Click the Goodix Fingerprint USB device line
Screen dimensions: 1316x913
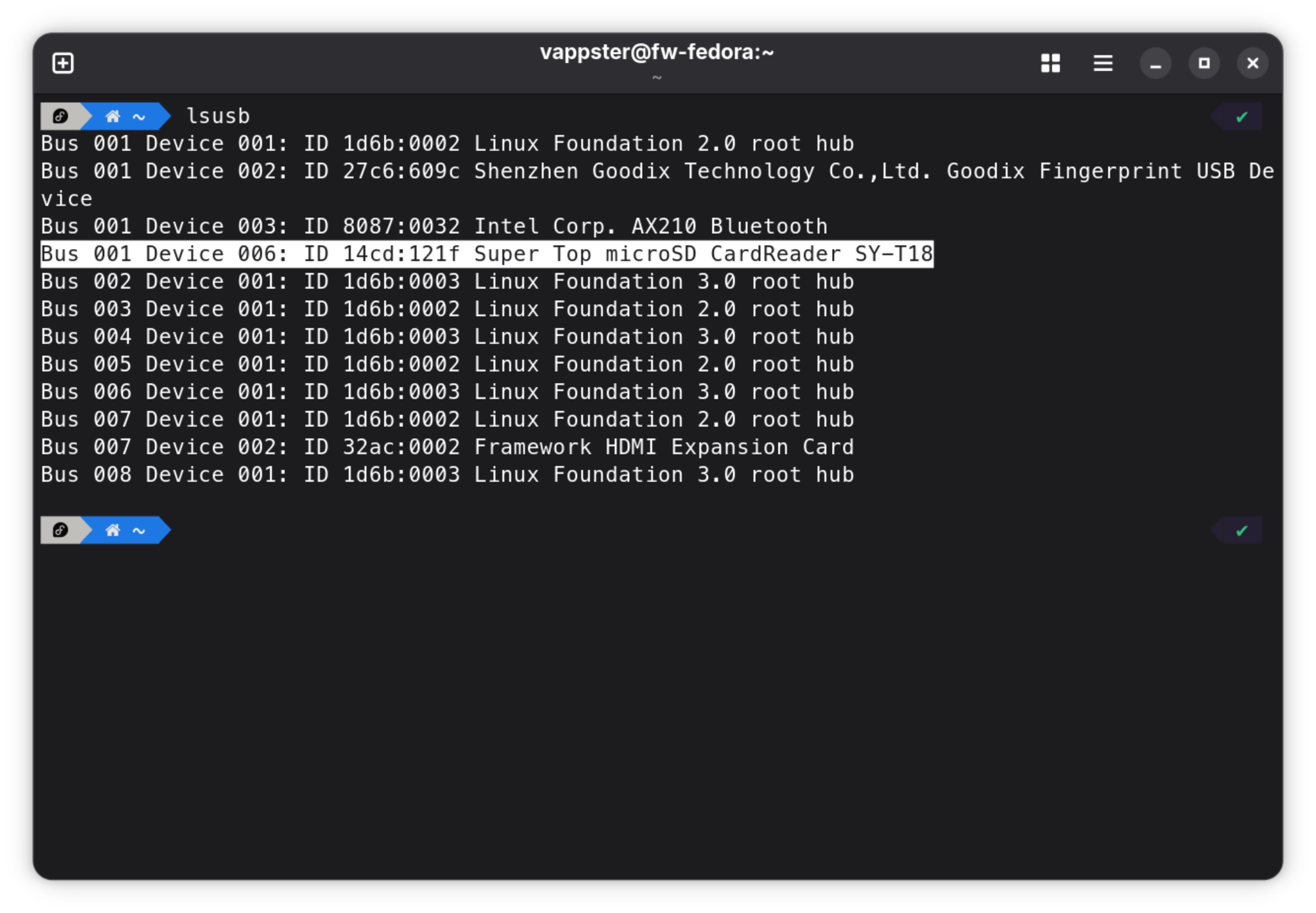point(657,185)
